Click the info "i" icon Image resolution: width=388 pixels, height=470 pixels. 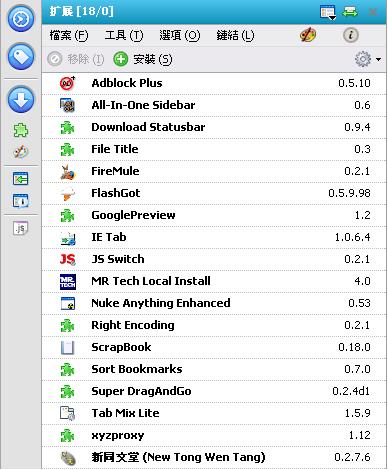pyautogui.click(x=351, y=35)
